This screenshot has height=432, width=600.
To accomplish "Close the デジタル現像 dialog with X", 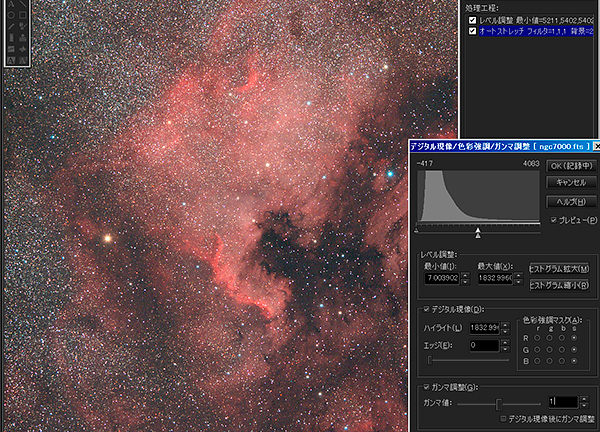I will tap(597, 146).
